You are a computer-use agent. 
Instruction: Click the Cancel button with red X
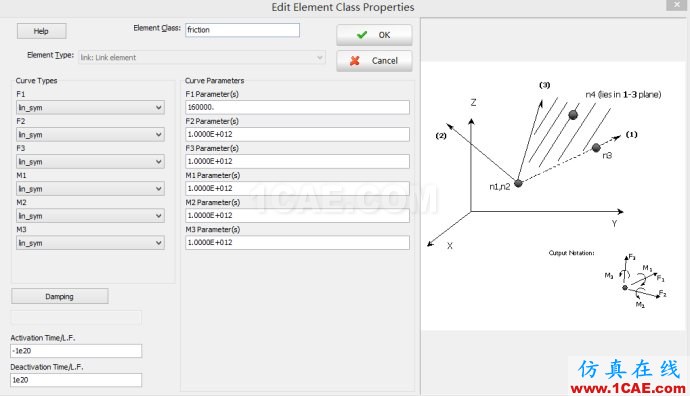pos(374,61)
